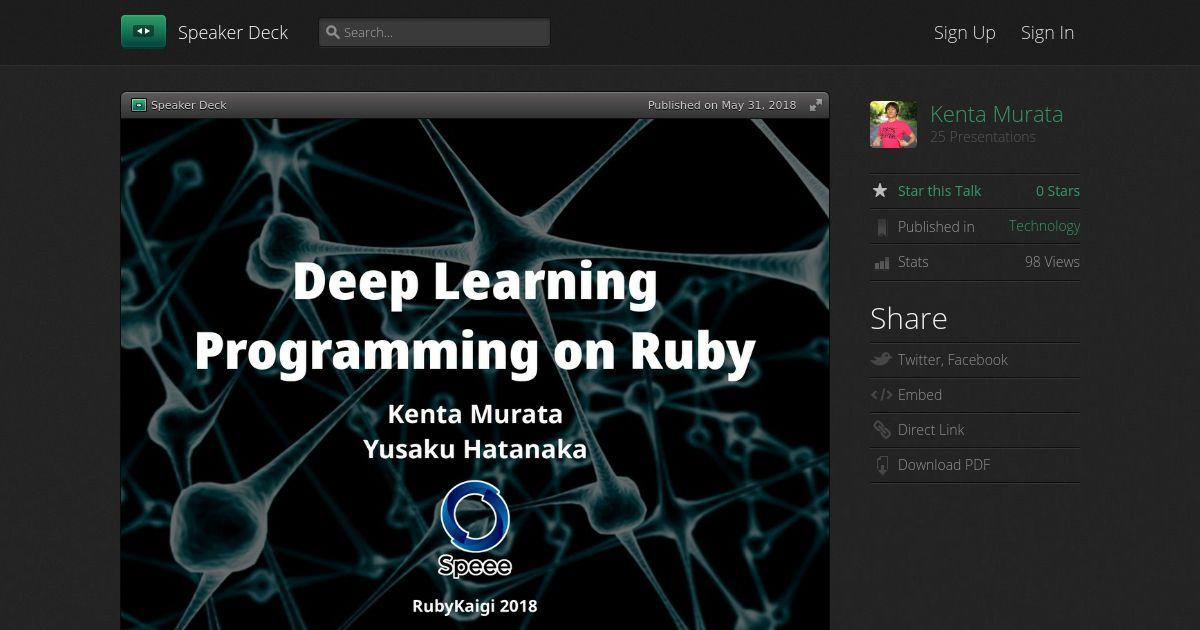Click the 'Share' heading
Image resolution: width=1200 pixels, height=630 pixels.
coord(909,318)
